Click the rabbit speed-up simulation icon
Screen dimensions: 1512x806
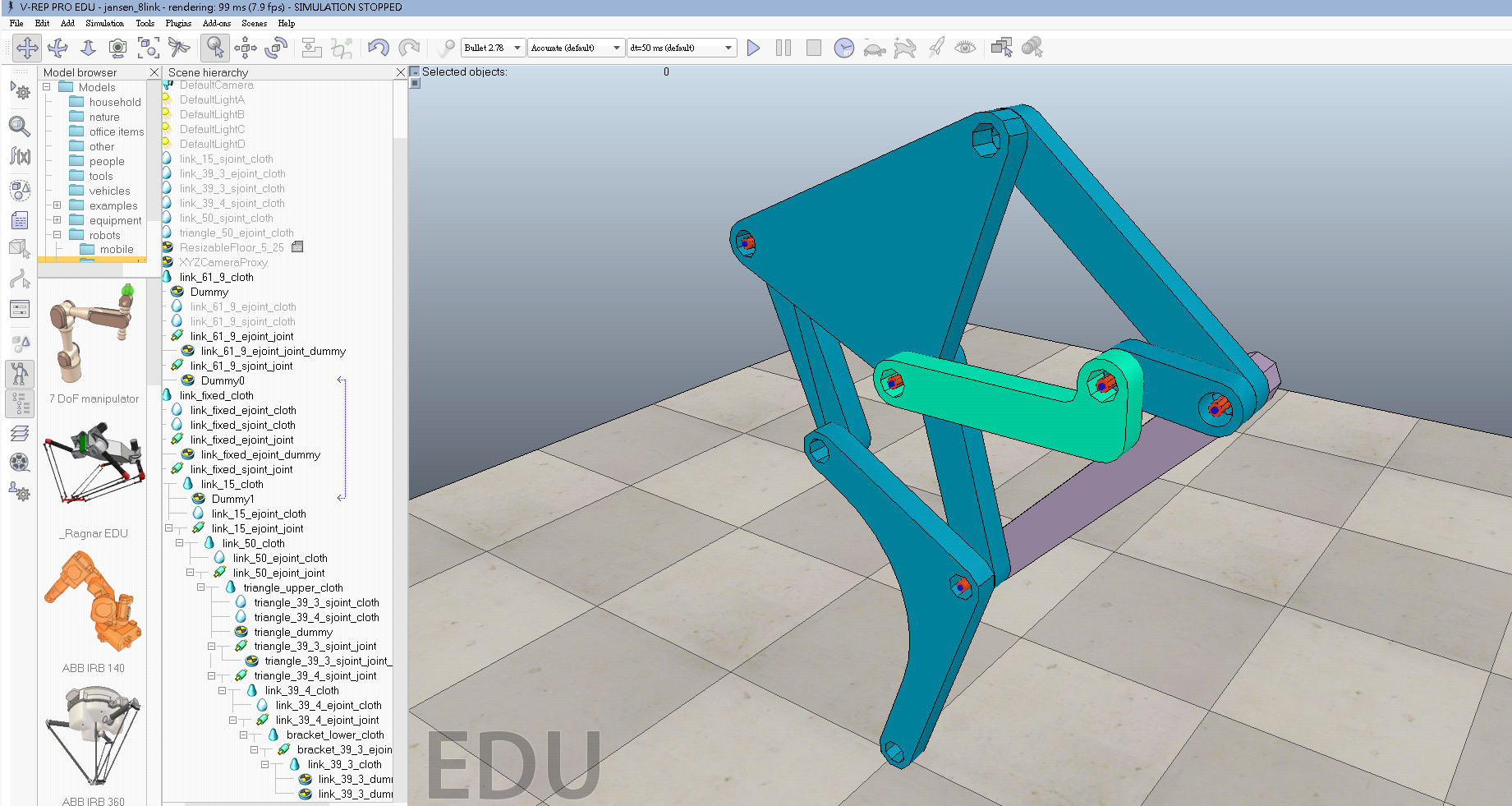point(904,48)
